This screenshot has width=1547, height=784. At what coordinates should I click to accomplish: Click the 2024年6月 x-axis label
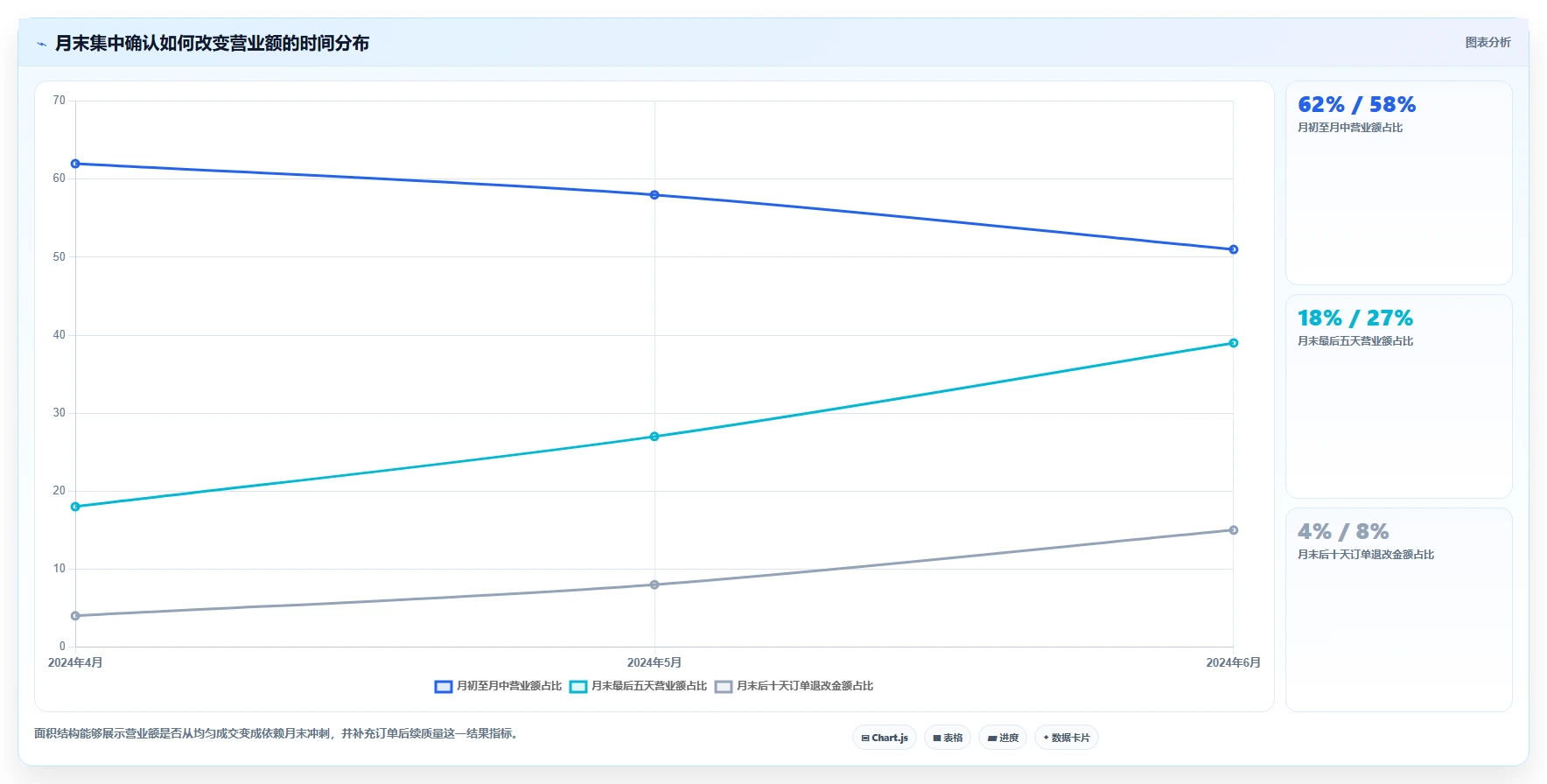click(x=1234, y=662)
